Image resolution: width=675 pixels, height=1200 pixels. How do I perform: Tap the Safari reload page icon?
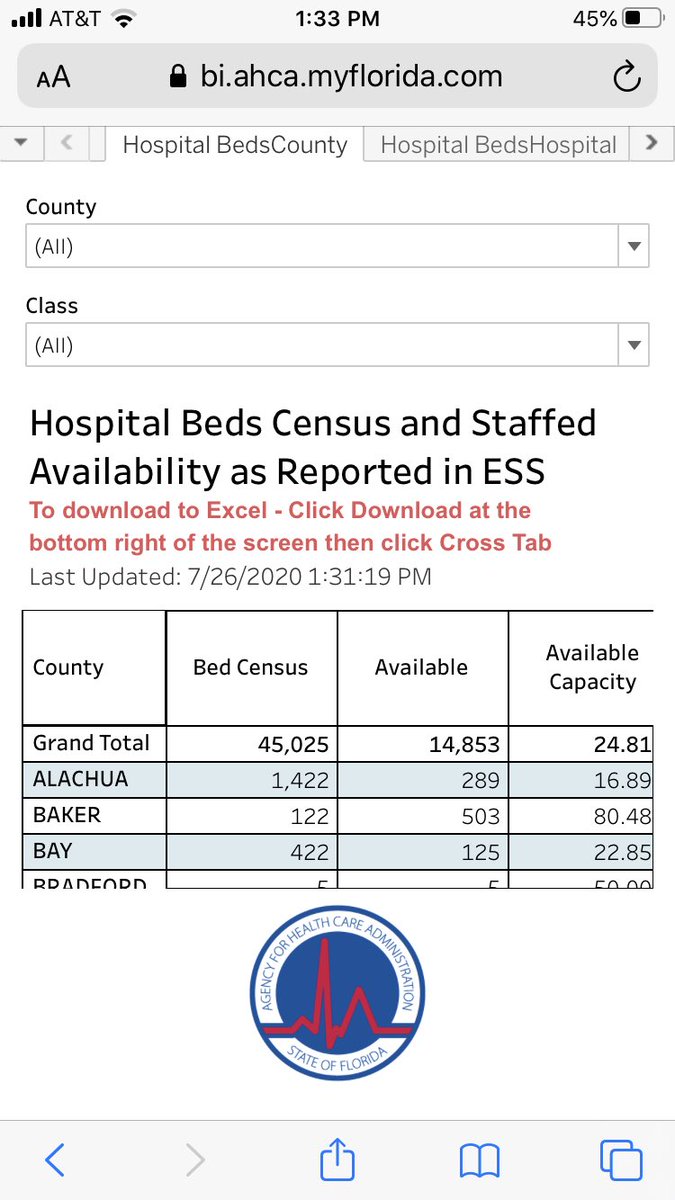click(626, 77)
